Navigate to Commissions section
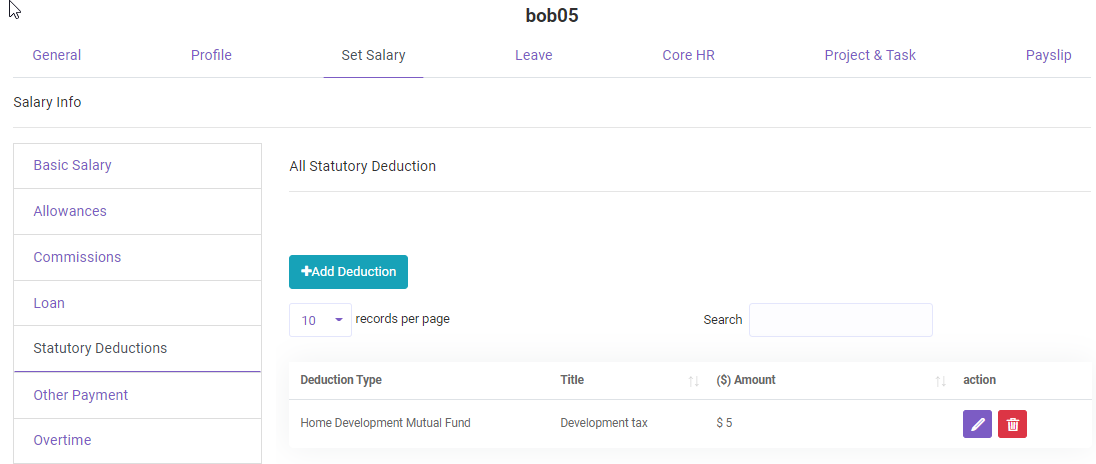The image size is (1096, 464). coord(77,258)
